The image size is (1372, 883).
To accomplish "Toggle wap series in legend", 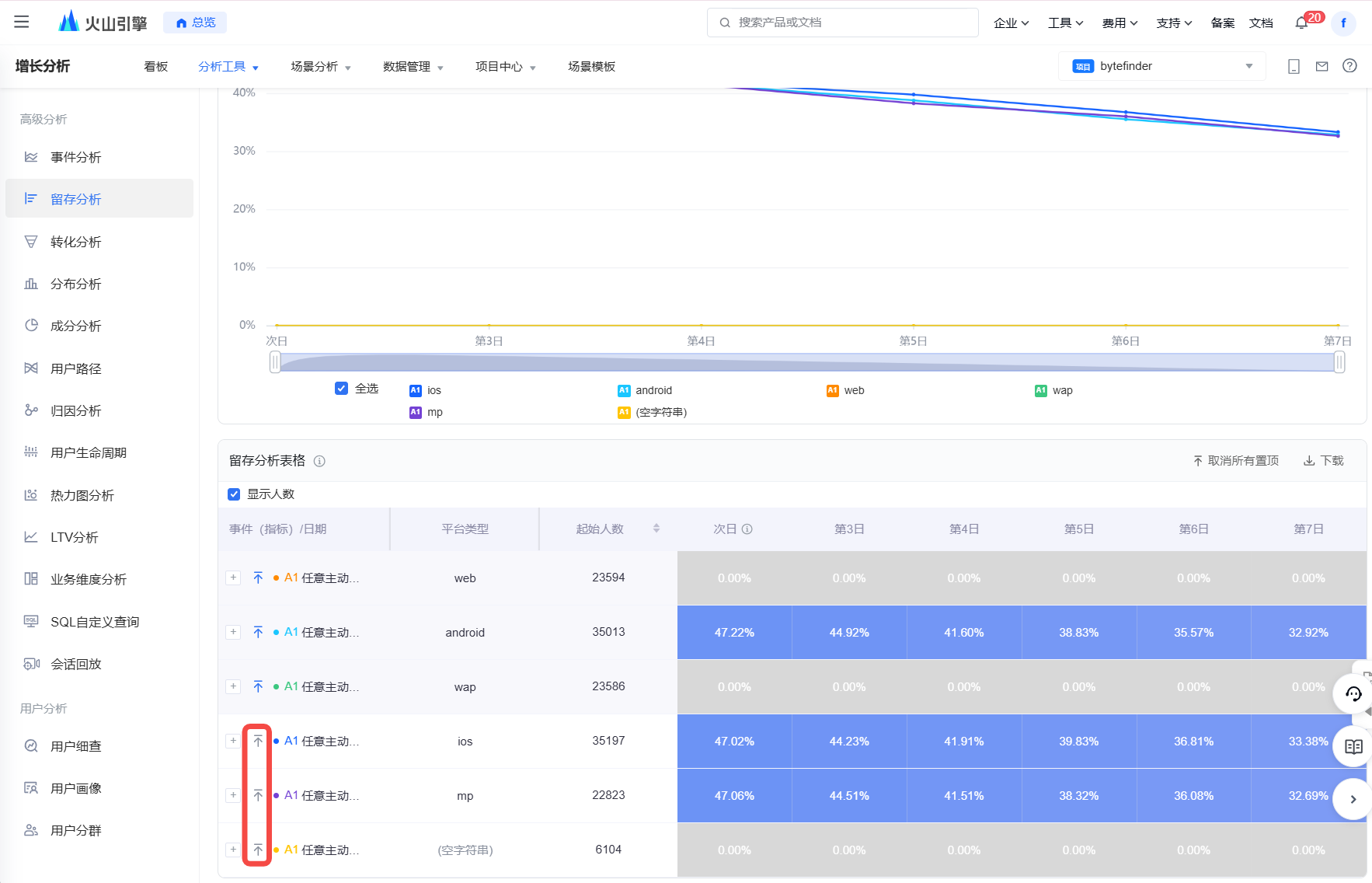I will click(x=1053, y=390).
